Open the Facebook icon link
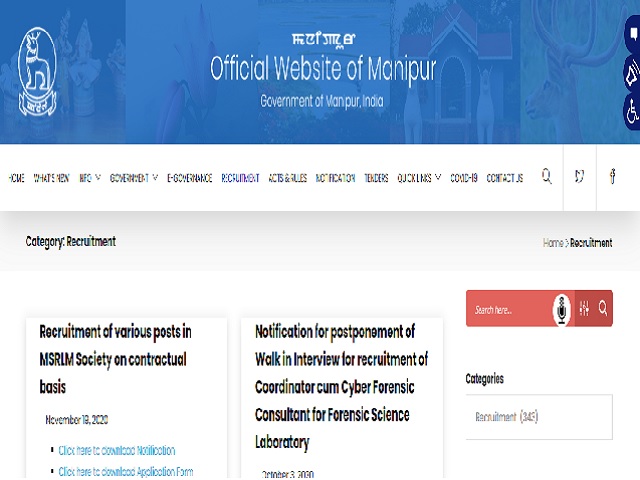This screenshot has height=480, width=640. pos(612,176)
